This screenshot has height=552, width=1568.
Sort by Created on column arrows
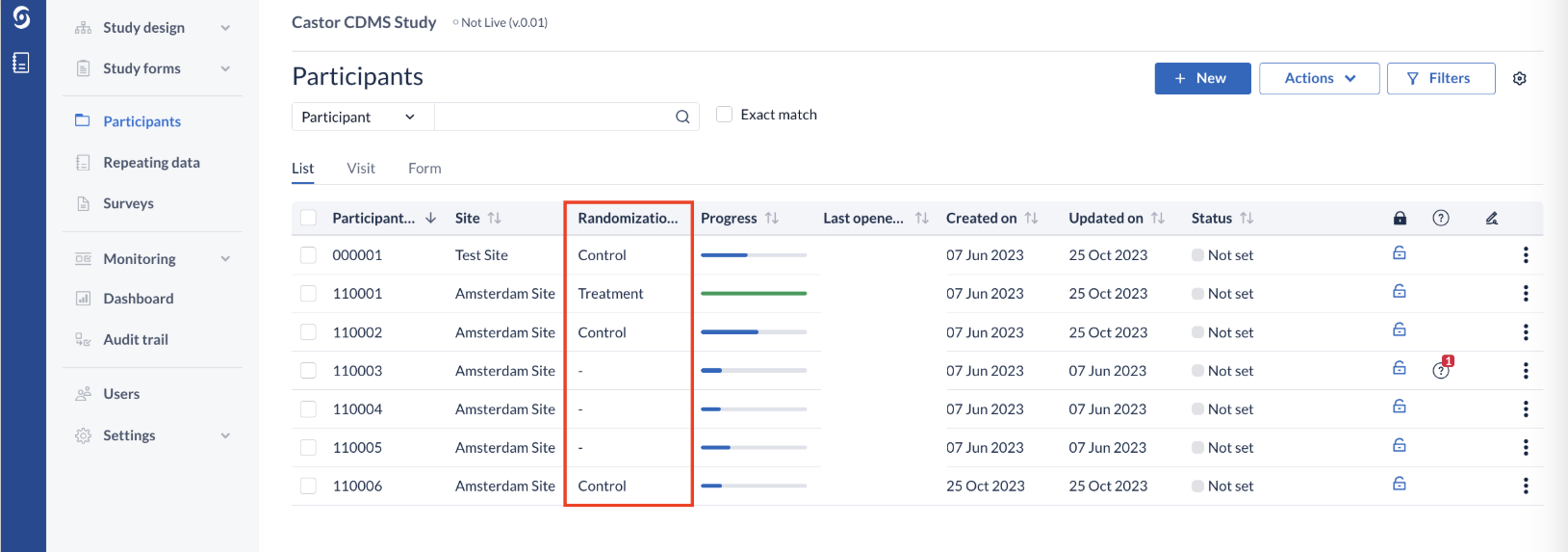point(1032,219)
